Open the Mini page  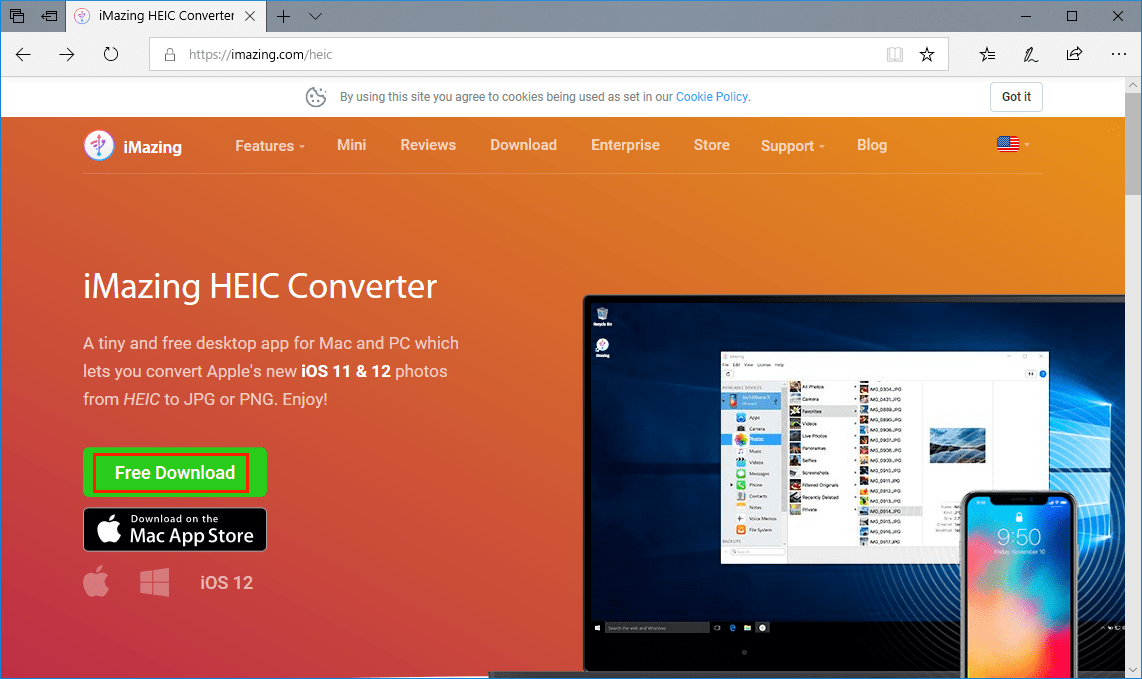tap(351, 145)
